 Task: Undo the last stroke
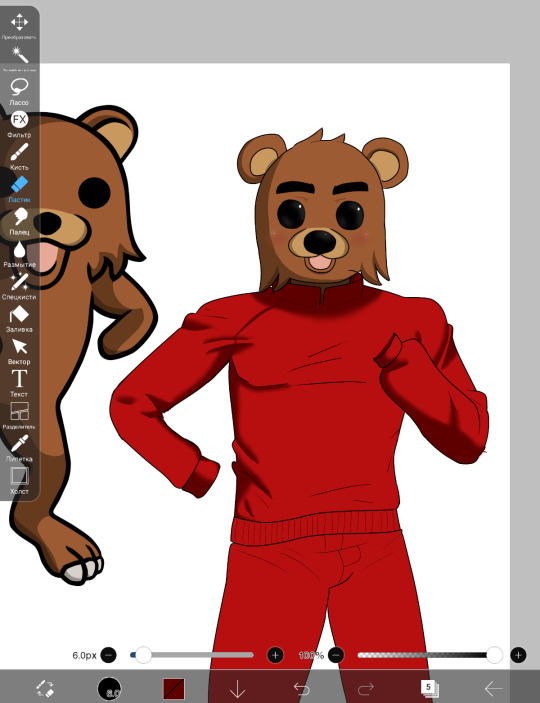pyautogui.click(x=302, y=688)
